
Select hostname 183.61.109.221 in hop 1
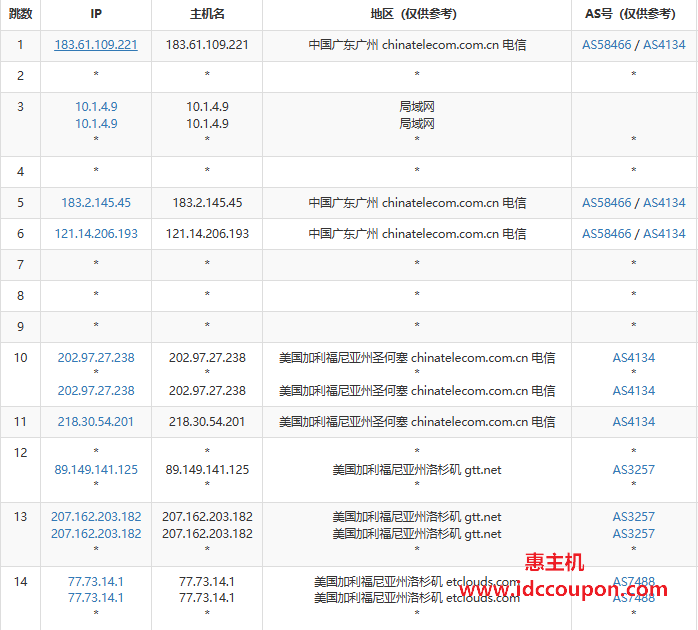[207, 45]
